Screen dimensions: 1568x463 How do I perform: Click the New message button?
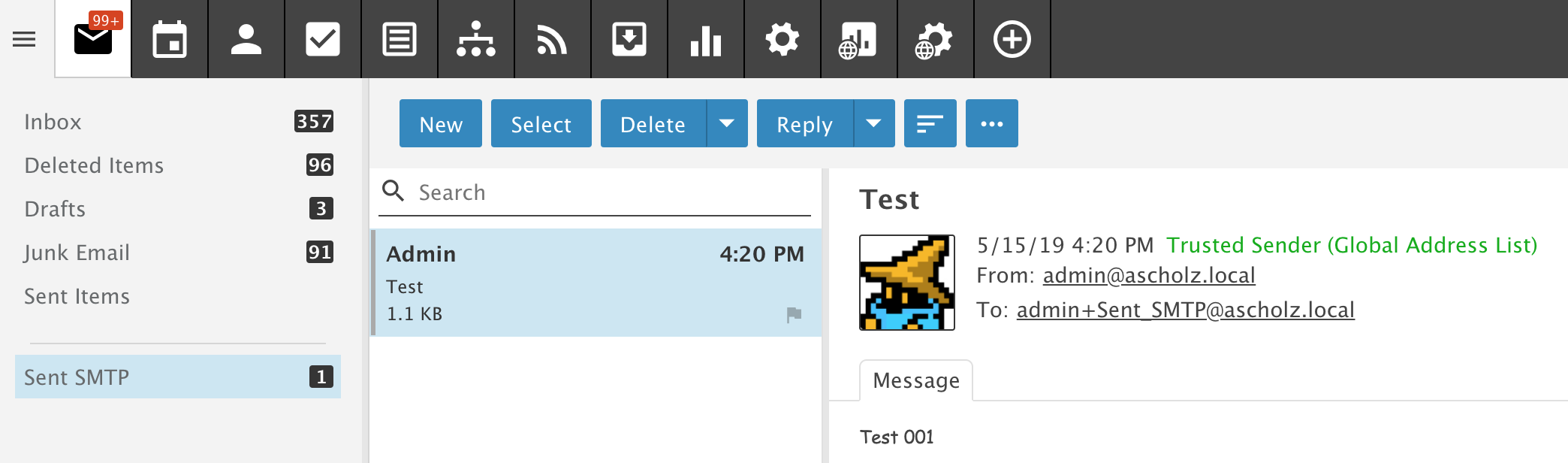[441, 123]
